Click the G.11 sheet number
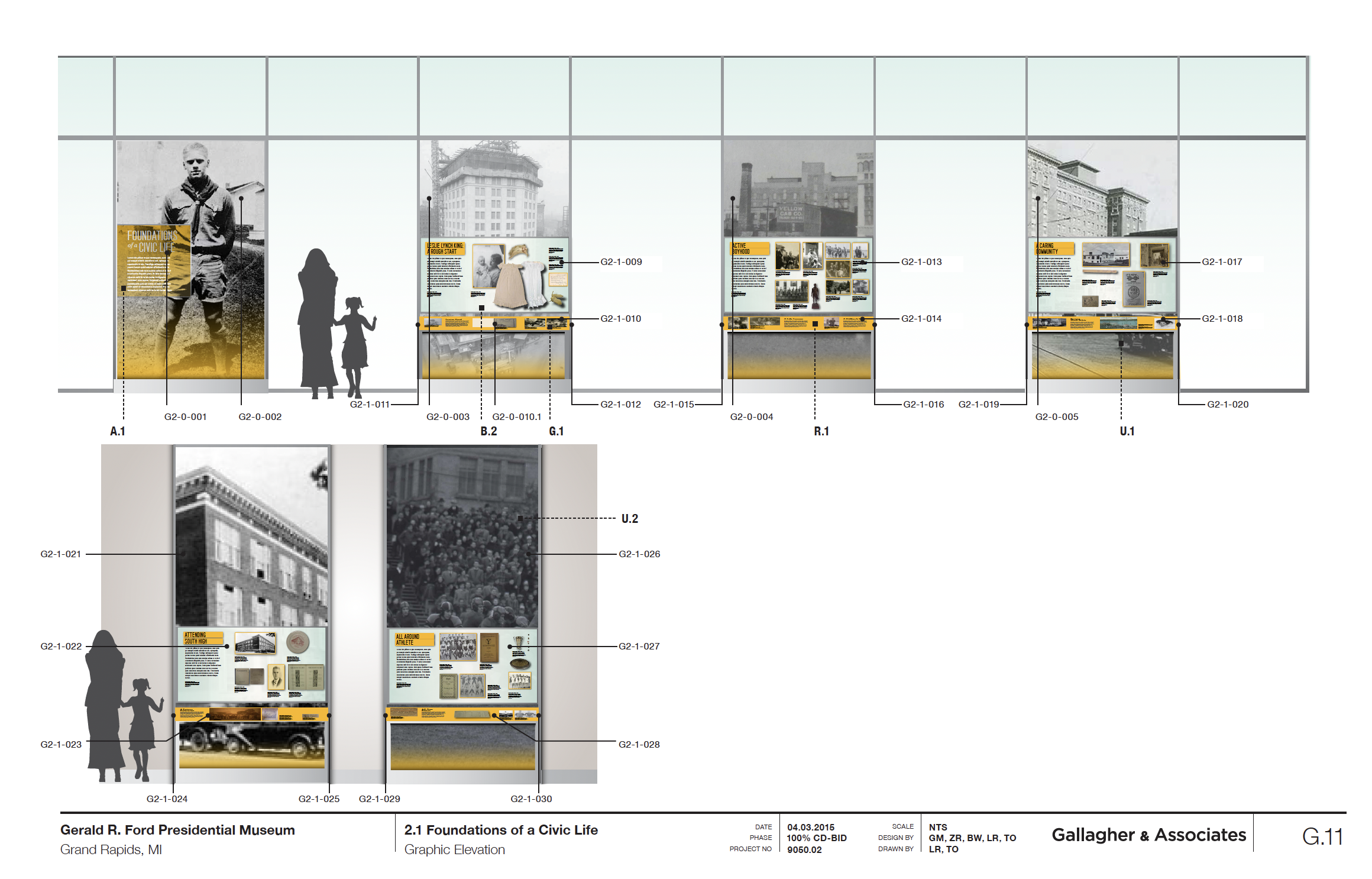 tap(1322, 836)
